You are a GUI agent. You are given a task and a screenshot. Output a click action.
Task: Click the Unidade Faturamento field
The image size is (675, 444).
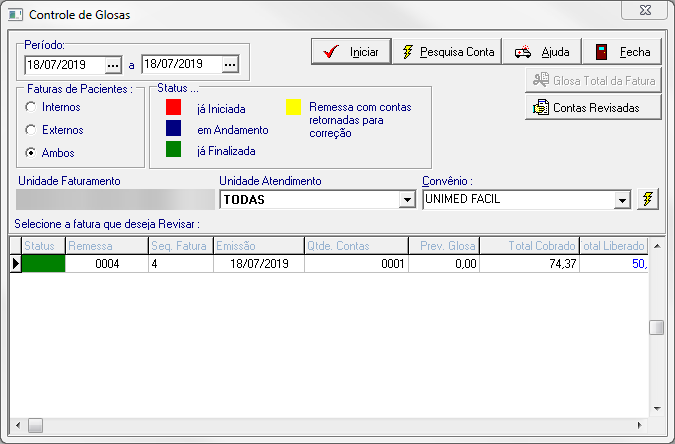click(115, 199)
